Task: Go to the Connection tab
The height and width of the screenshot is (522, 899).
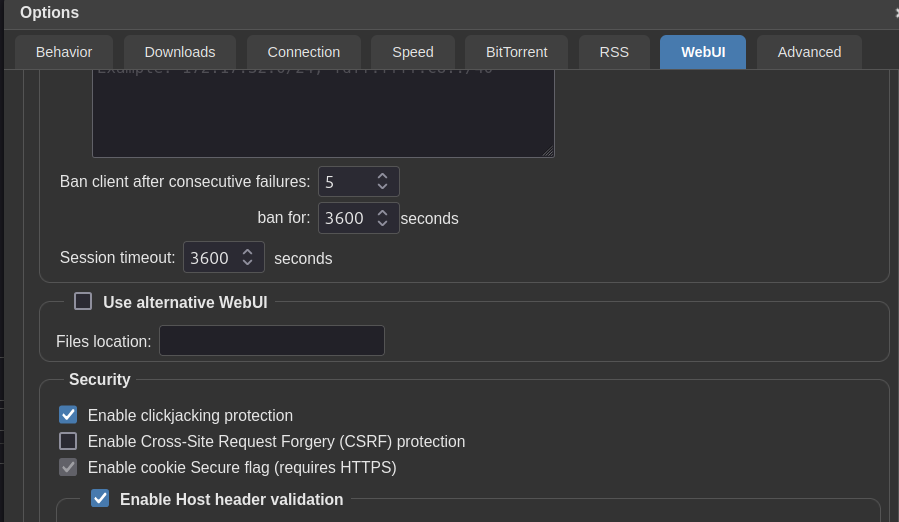Action: 304,52
